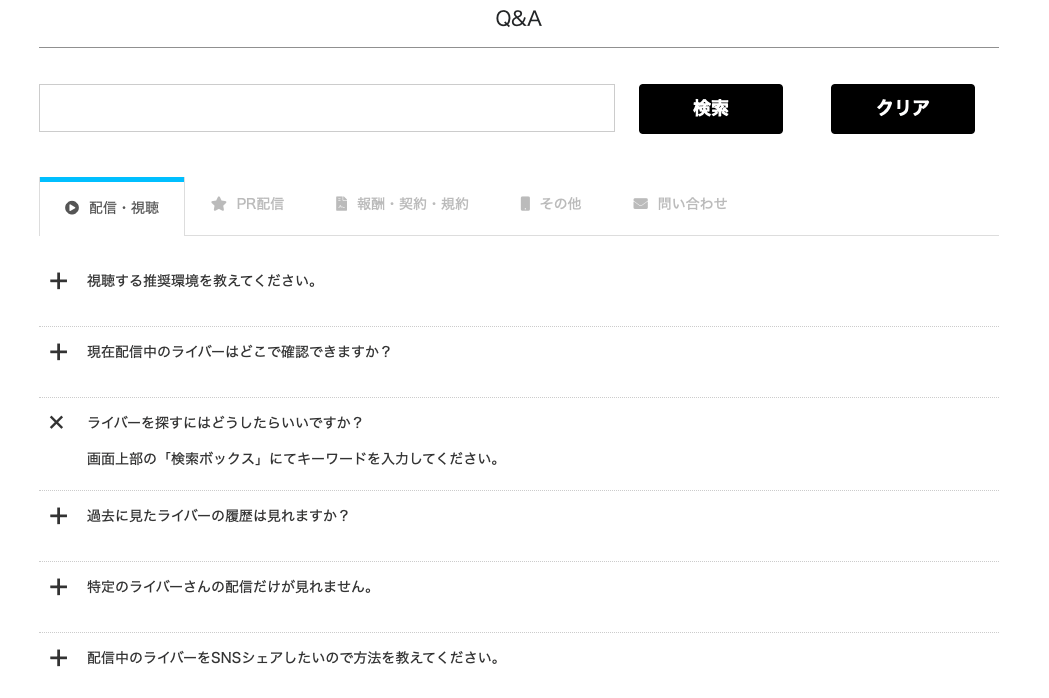The width and height of the screenshot is (1049, 698).
Task: Focus the Q&A search text field
Action: coord(326,108)
